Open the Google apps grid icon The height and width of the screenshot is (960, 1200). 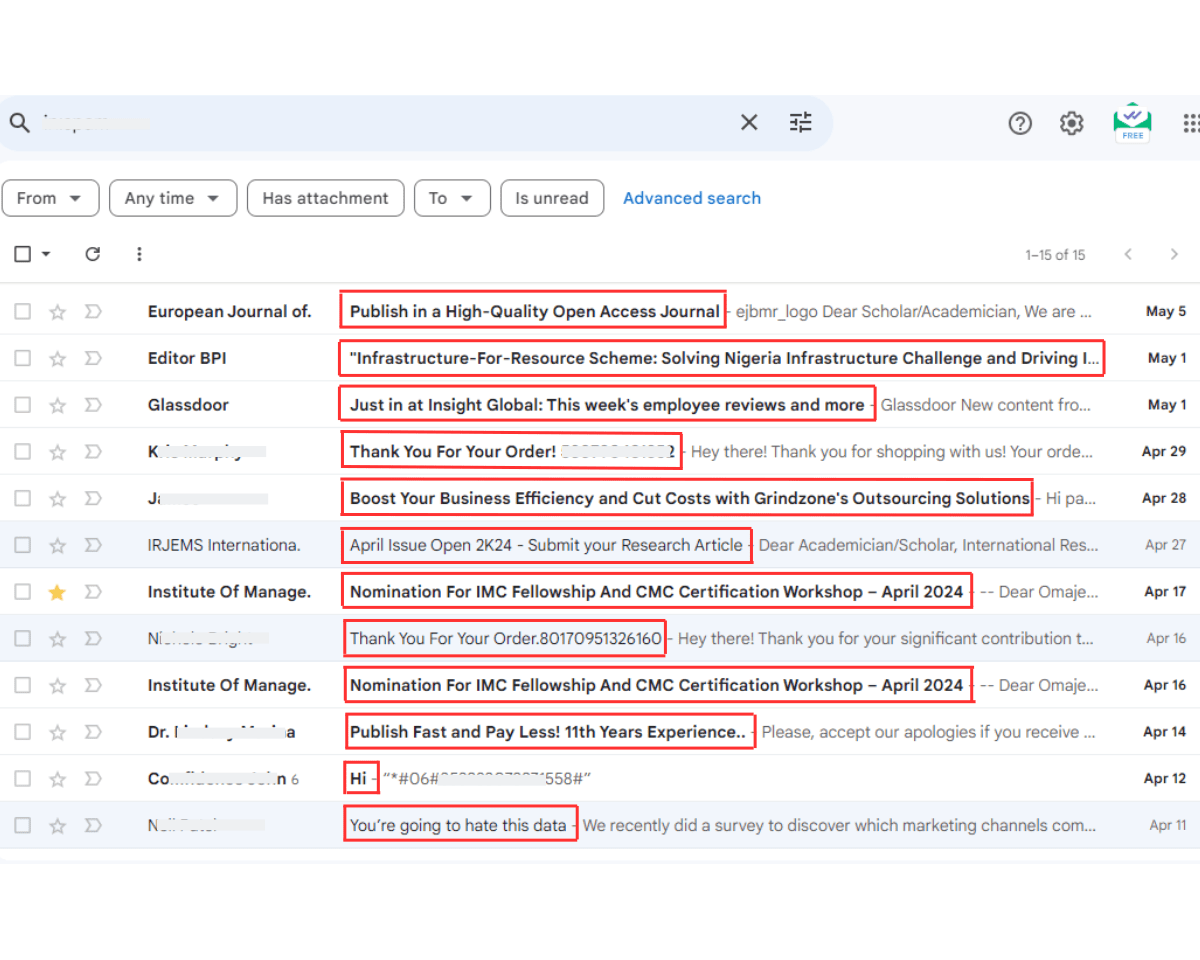pyautogui.click(x=1190, y=123)
